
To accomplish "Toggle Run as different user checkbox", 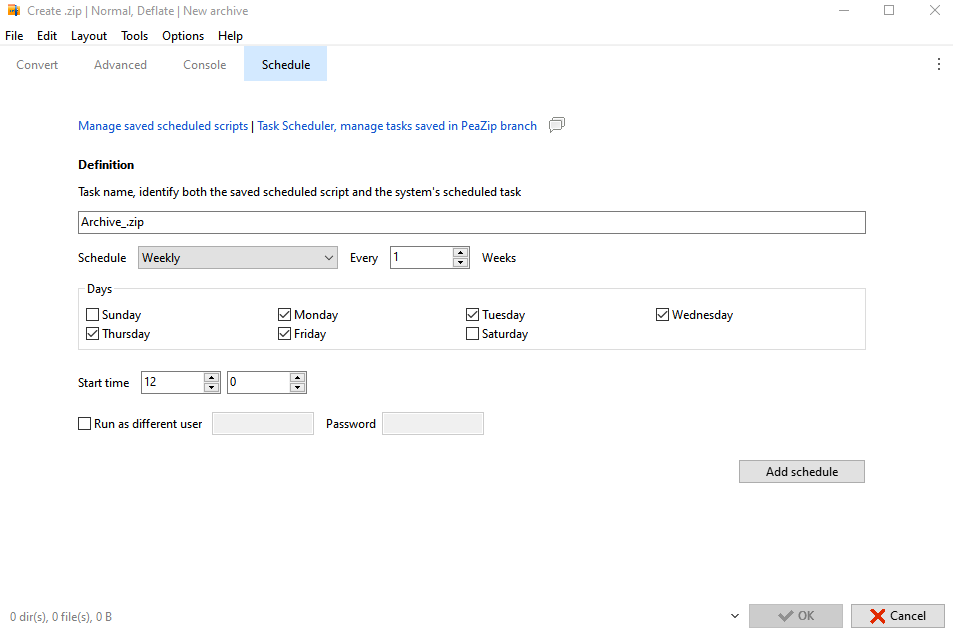I will point(85,424).
